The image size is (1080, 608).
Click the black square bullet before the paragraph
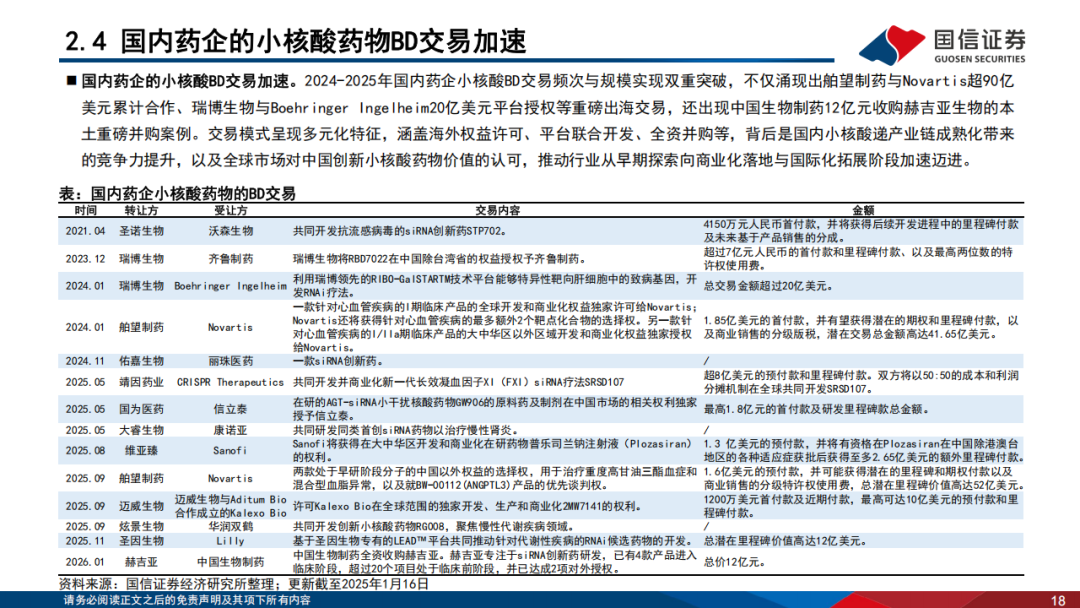tap(71, 81)
